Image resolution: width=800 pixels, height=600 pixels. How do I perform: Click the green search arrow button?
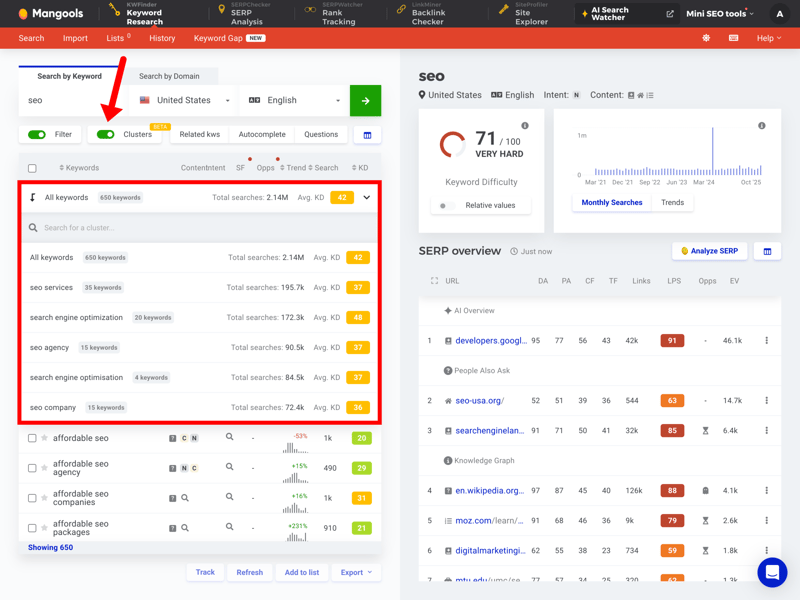pos(365,100)
